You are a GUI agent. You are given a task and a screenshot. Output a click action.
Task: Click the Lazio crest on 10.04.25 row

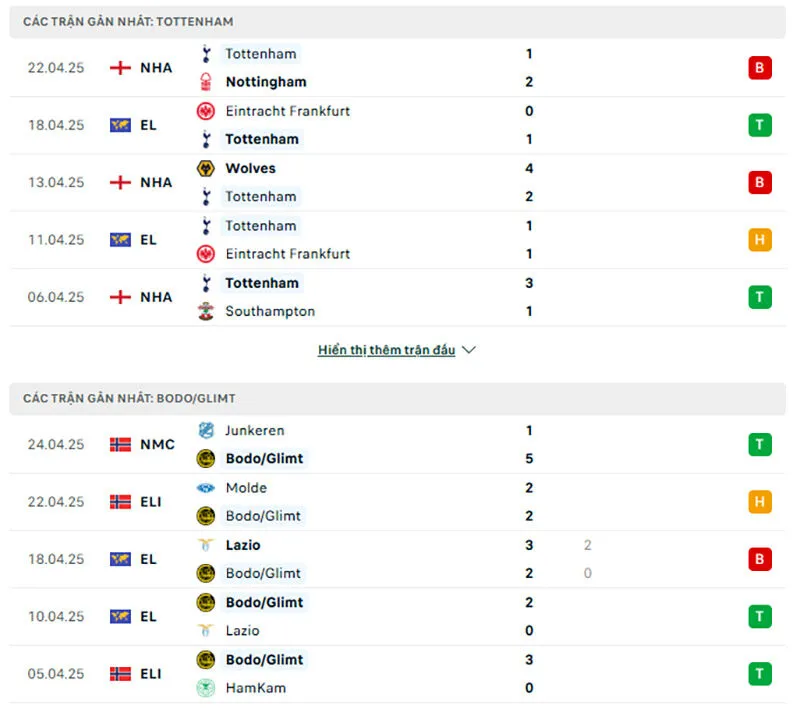tap(206, 631)
